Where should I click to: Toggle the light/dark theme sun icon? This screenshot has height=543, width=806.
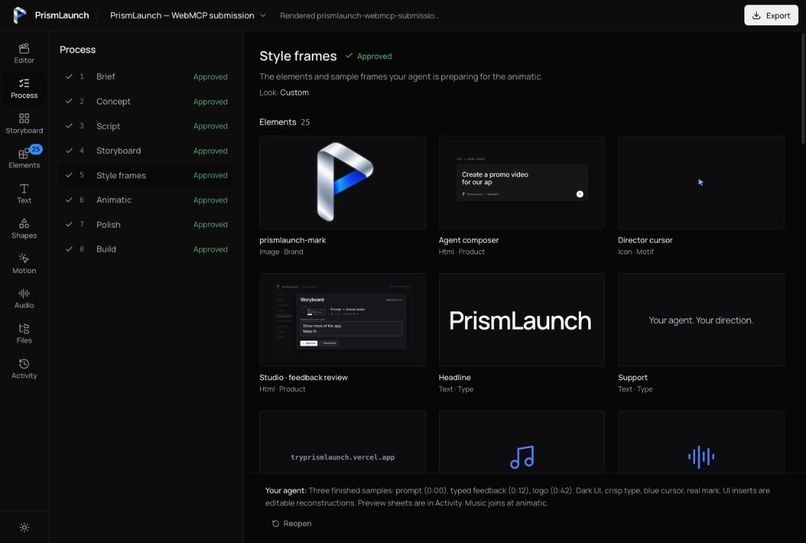coord(24,527)
